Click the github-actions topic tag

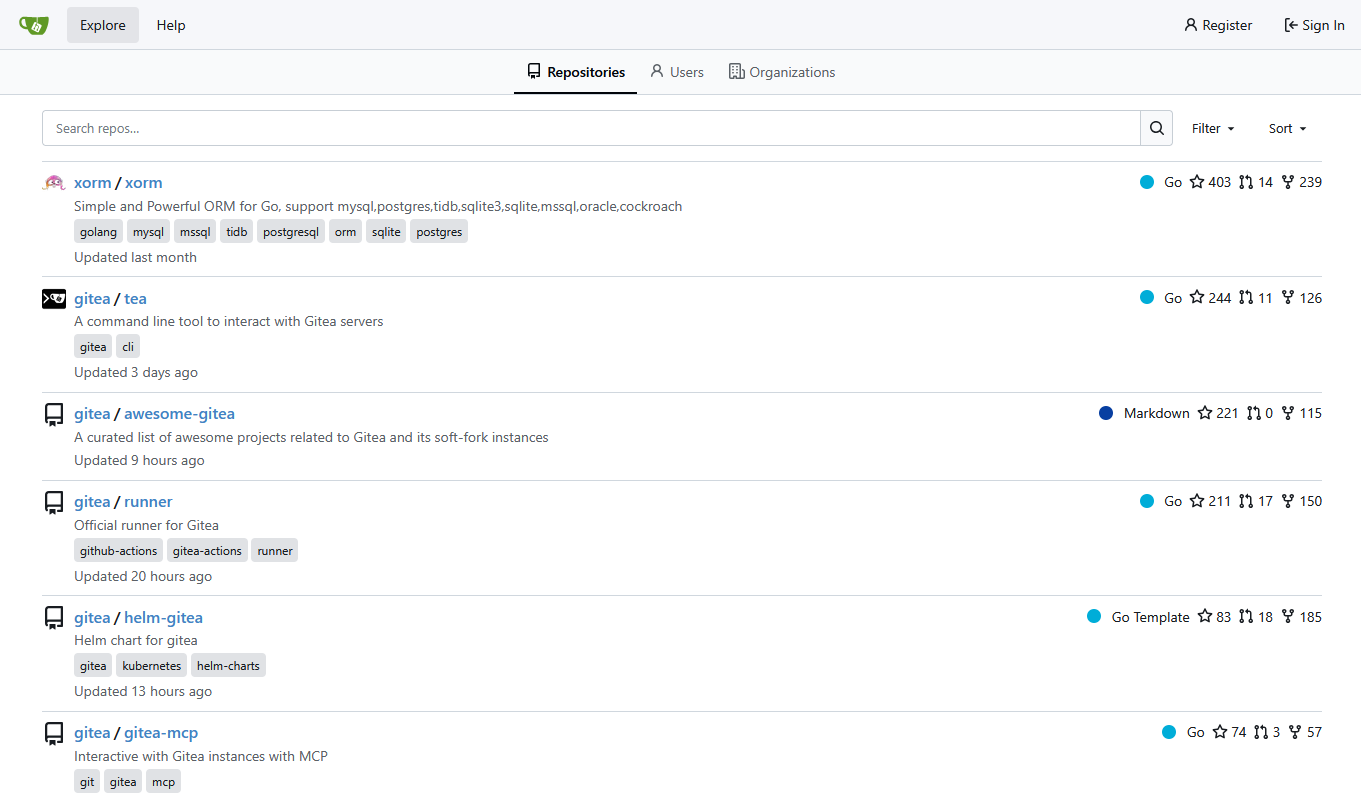coord(119,551)
